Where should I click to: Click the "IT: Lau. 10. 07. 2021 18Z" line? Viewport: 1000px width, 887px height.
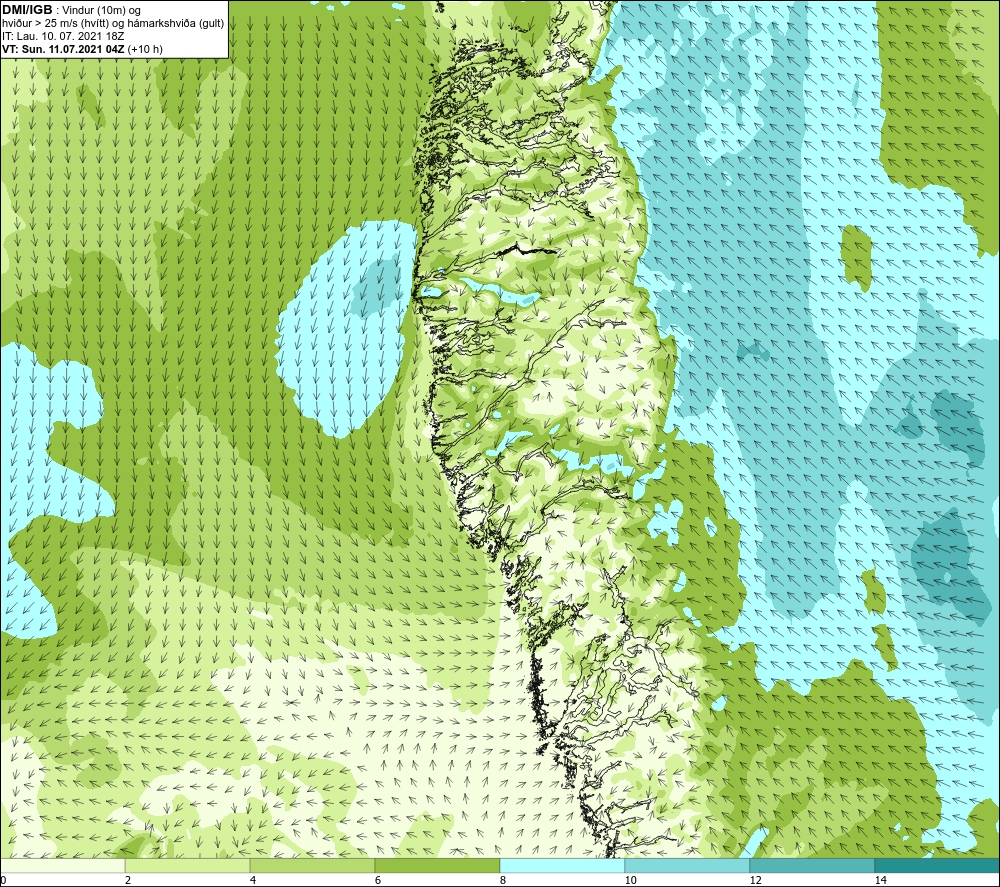63,36
